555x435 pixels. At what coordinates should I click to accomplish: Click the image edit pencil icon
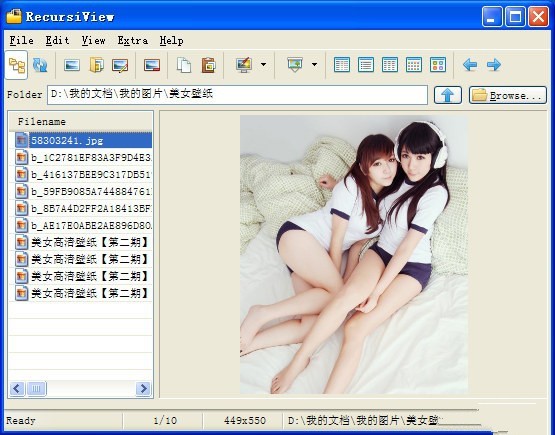tap(120, 65)
